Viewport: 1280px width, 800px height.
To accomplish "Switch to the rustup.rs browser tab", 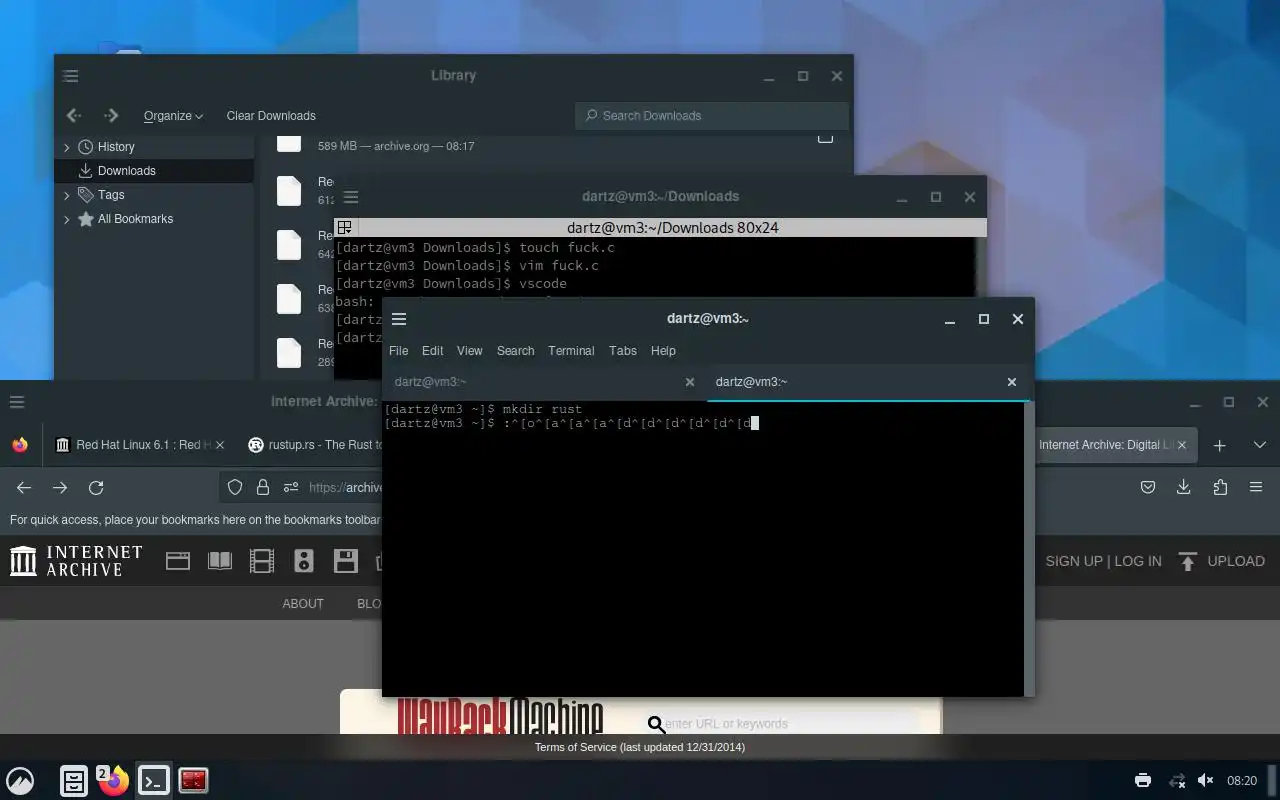I will (x=316, y=445).
